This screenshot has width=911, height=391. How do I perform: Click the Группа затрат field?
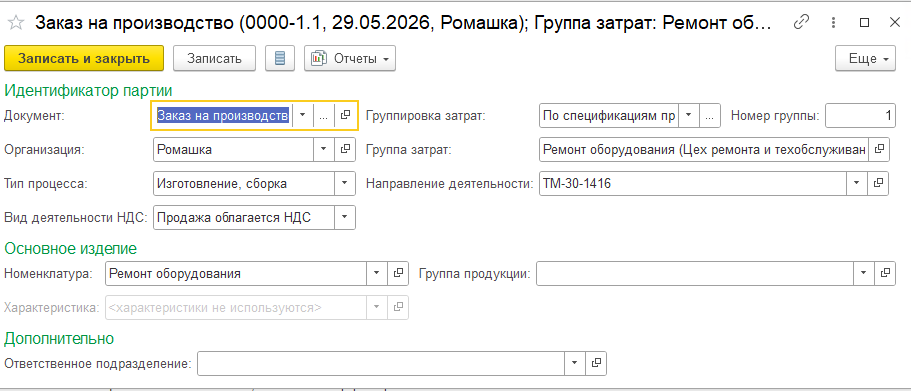pos(704,149)
